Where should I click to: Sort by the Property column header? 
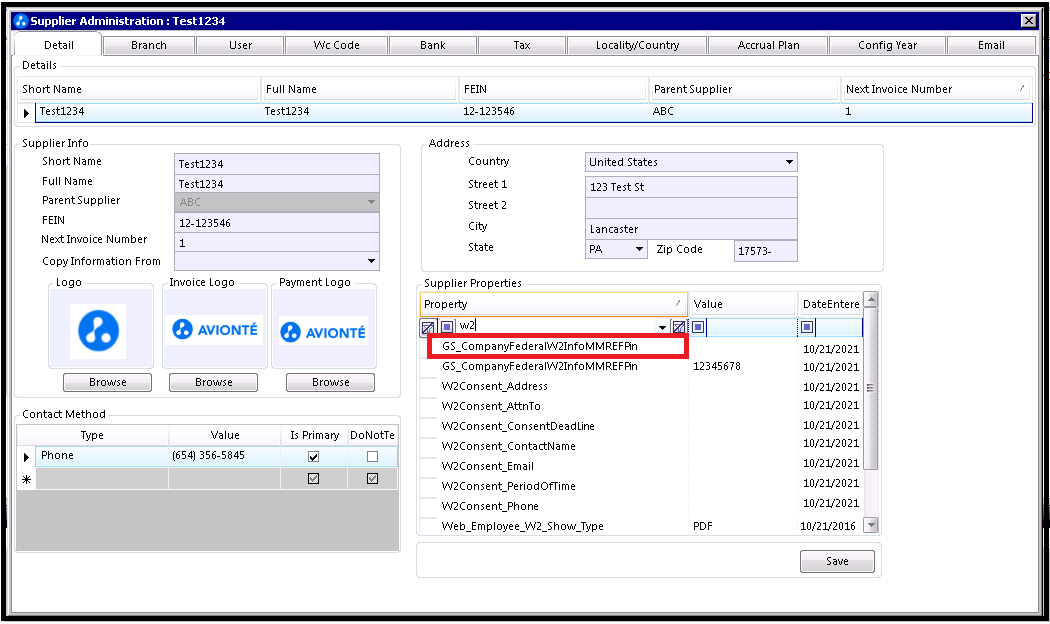(553, 304)
